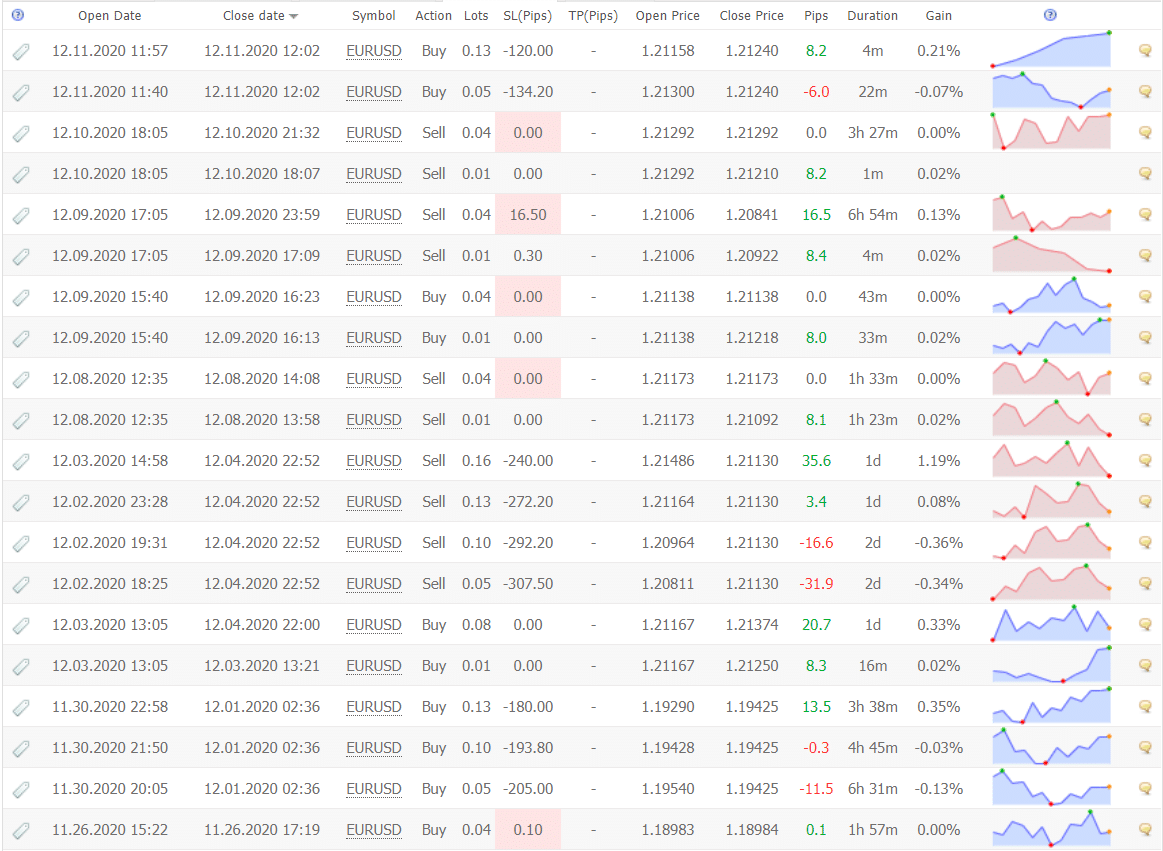Open the EURUSD link in the 11.26.2020 row
The width and height of the screenshot is (1163, 851).
click(x=374, y=830)
